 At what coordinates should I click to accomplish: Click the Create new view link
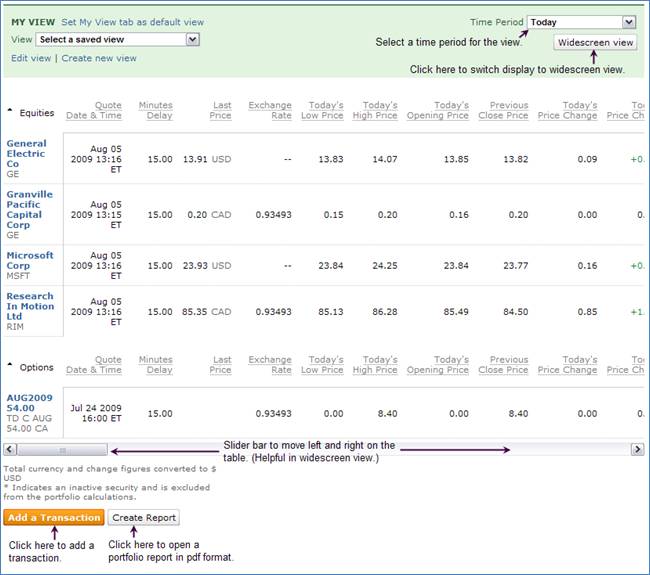tap(99, 58)
